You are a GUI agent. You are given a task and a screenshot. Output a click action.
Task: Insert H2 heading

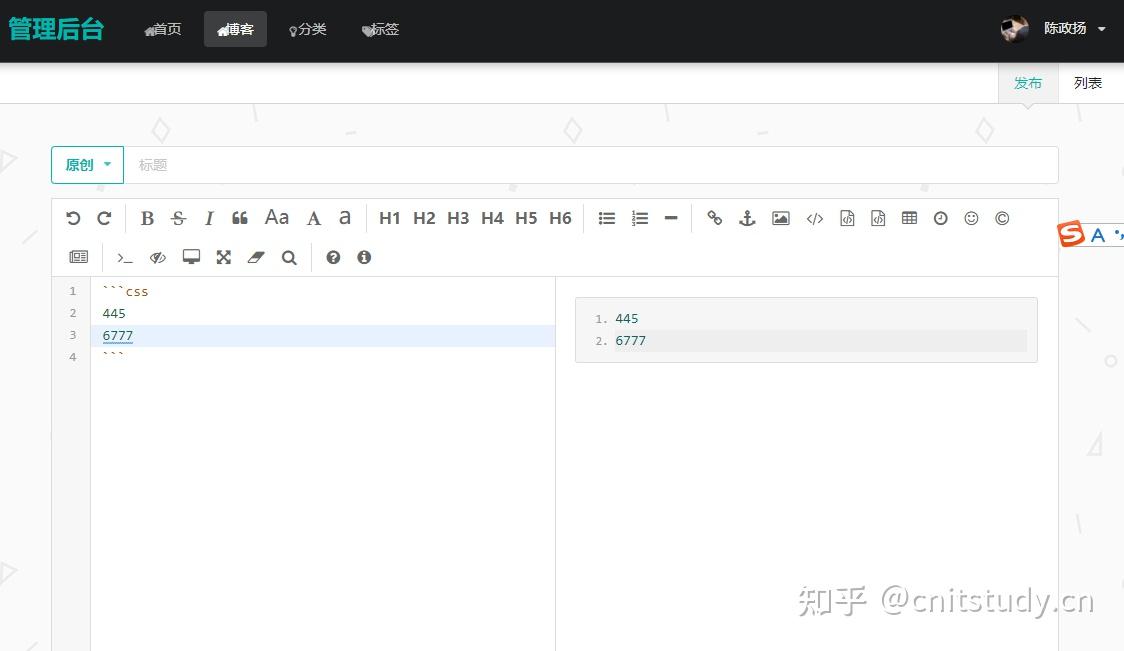click(424, 218)
